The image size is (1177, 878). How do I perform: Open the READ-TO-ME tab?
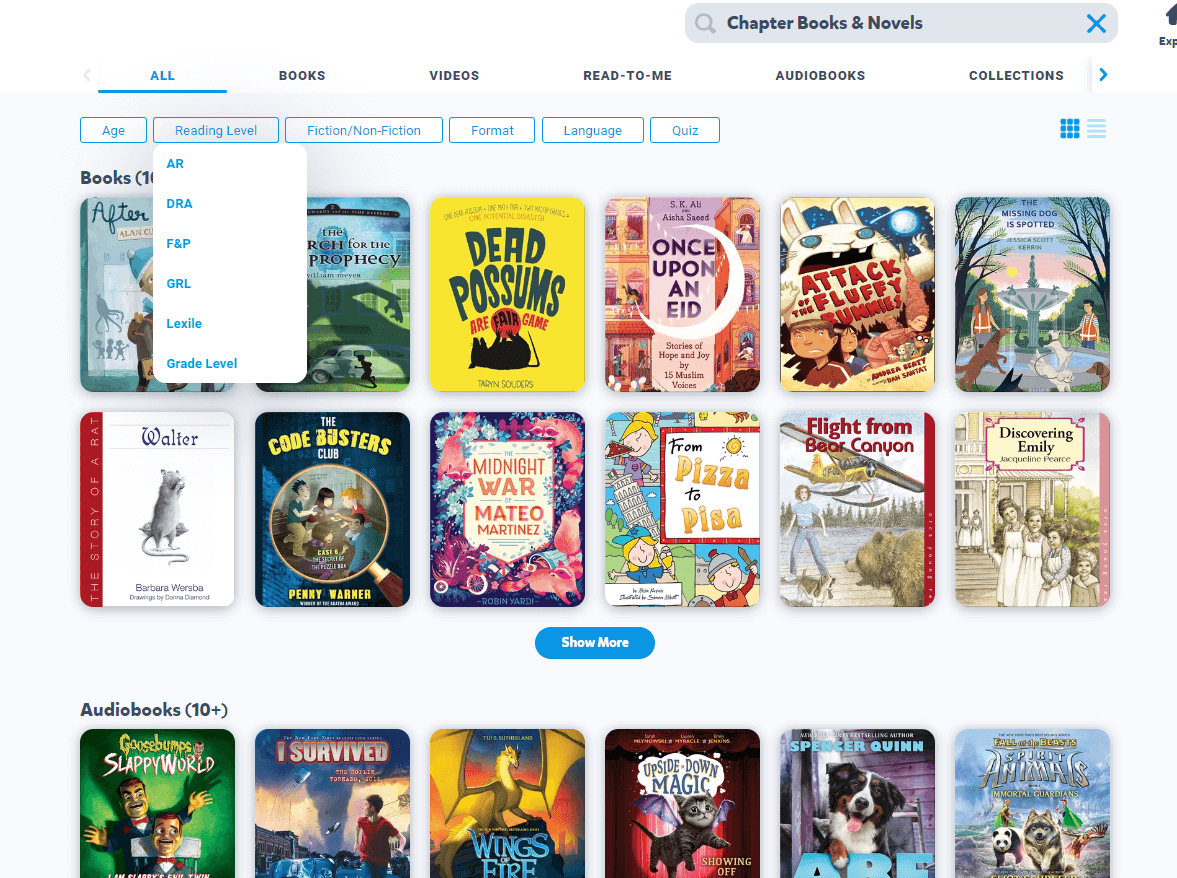pos(628,76)
